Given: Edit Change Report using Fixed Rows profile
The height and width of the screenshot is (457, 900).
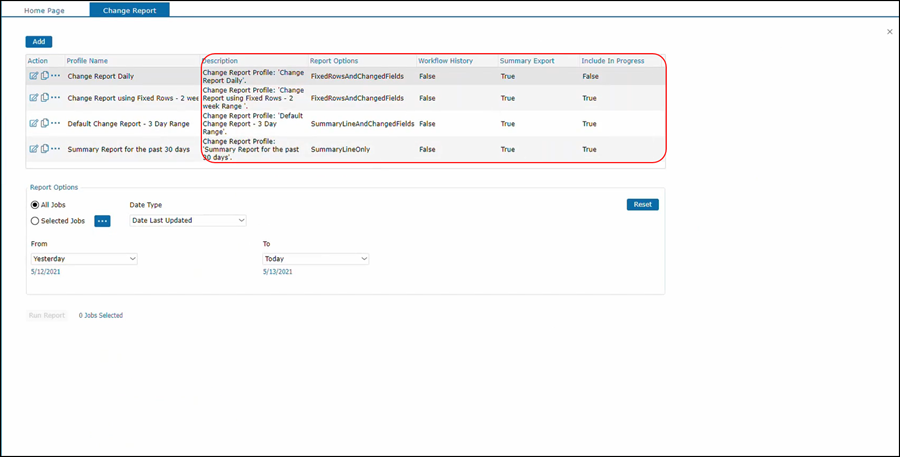Looking at the screenshot, I should (33, 98).
